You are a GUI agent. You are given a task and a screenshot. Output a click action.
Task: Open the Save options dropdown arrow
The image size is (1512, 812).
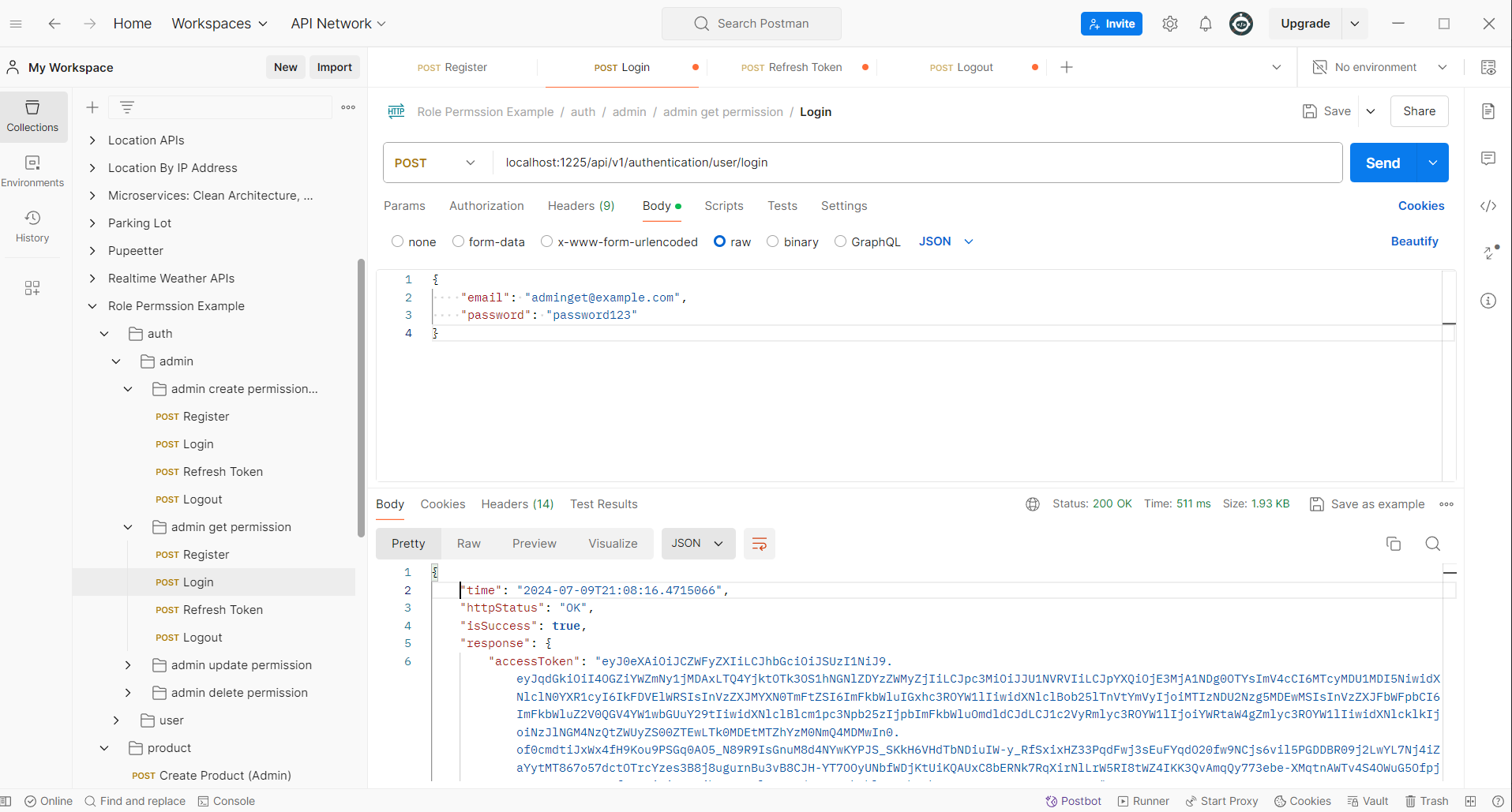(x=1371, y=111)
